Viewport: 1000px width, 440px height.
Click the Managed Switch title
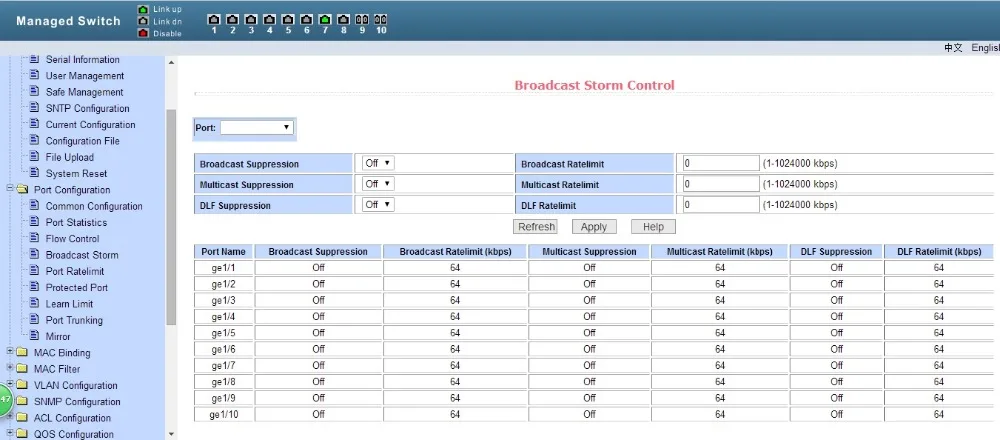[68, 21]
